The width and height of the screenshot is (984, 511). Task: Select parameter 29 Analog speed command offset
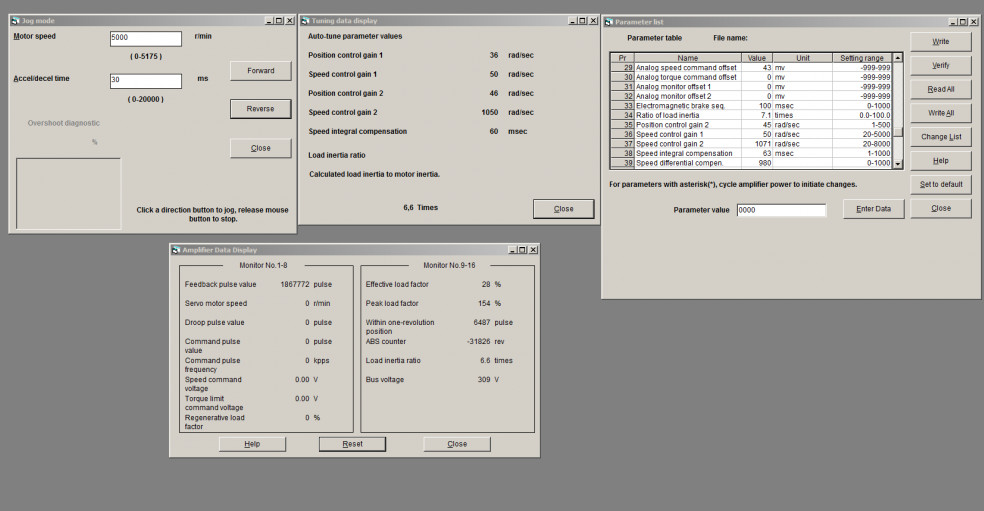751,68
